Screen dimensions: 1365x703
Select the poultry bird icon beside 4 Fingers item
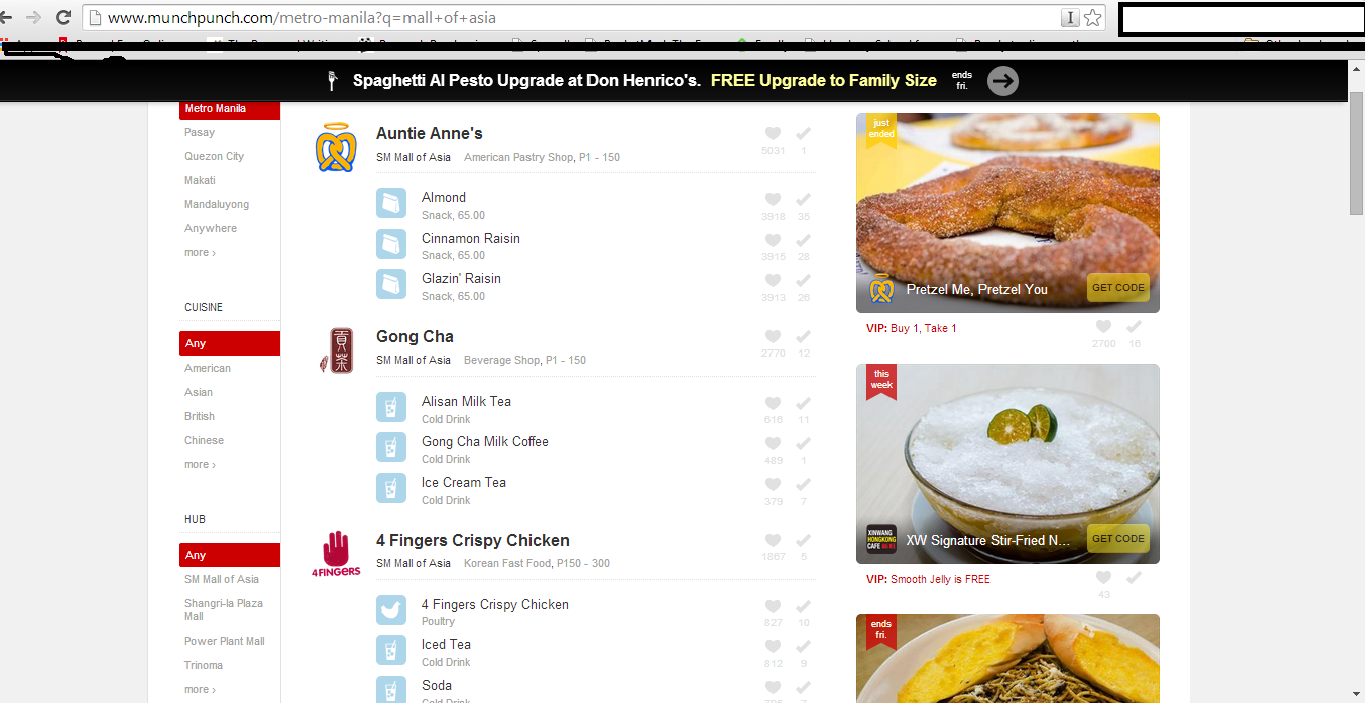[x=391, y=611]
